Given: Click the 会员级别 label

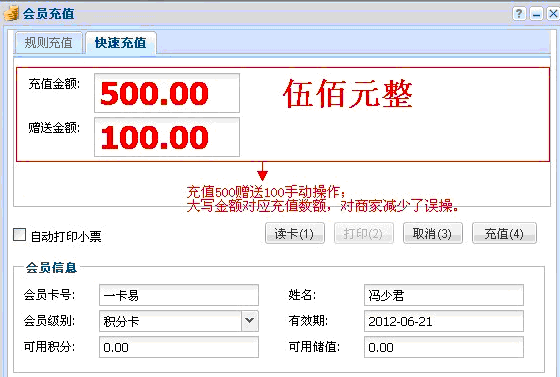Looking at the screenshot, I should tap(49, 321).
